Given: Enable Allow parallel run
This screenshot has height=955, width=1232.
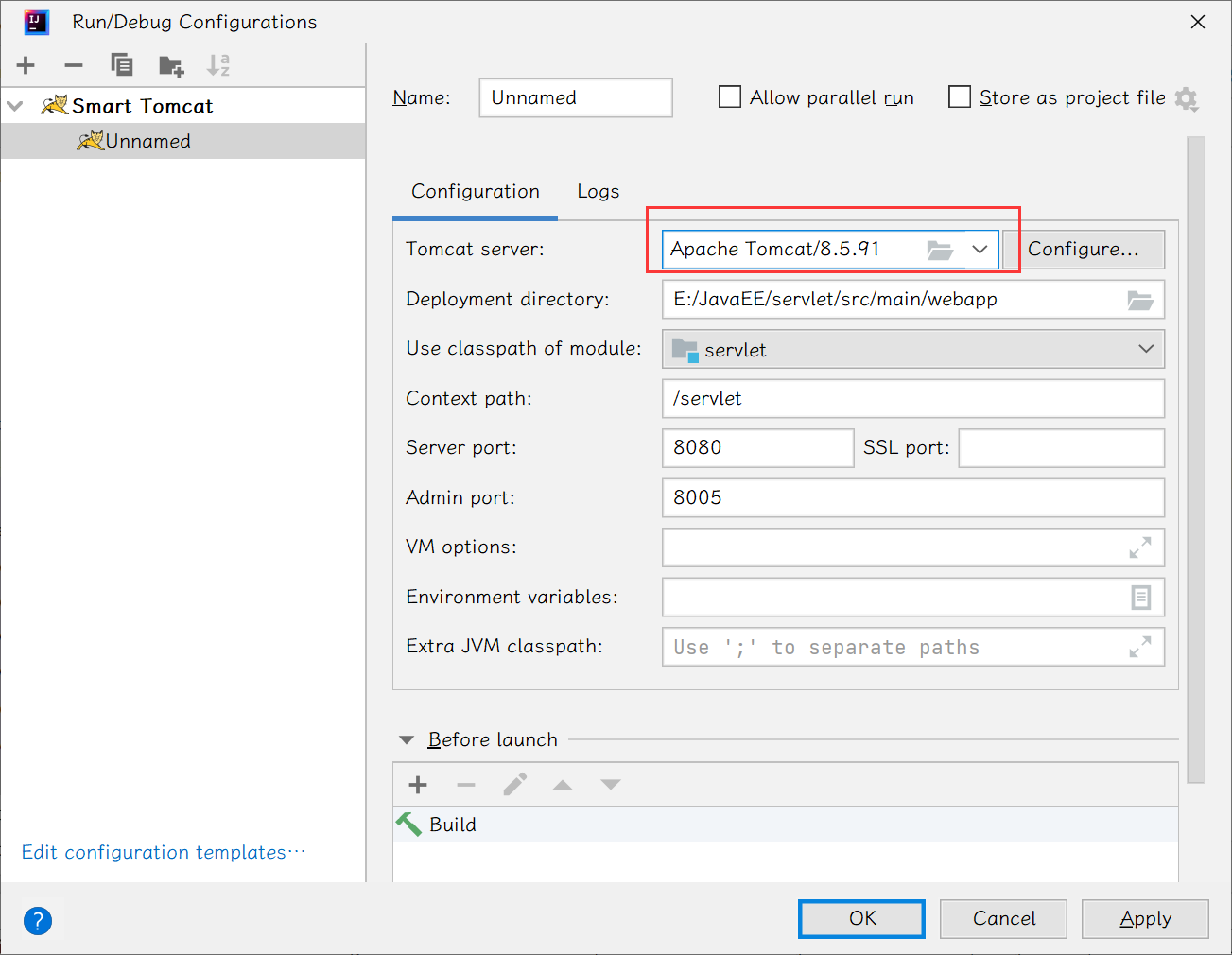Looking at the screenshot, I should tap(730, 97).
